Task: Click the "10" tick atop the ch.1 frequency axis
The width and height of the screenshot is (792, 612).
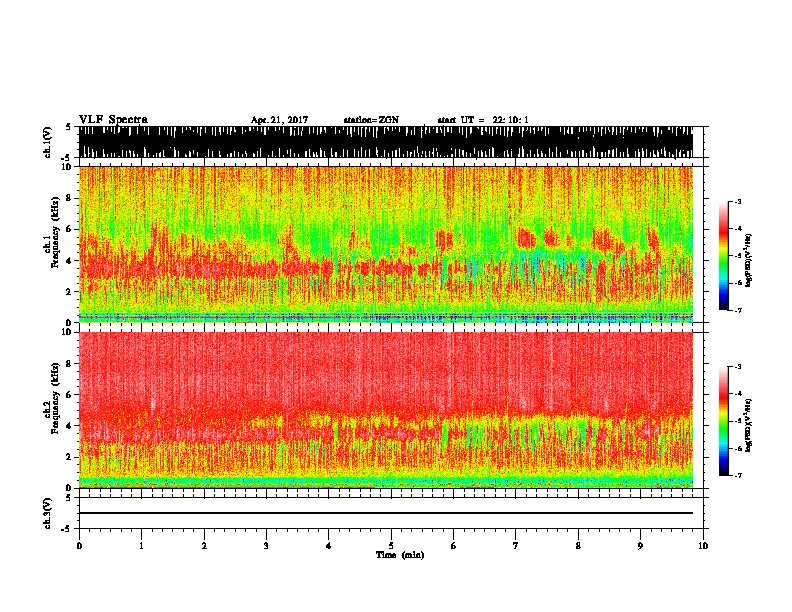Action: (x=68, y=167)
